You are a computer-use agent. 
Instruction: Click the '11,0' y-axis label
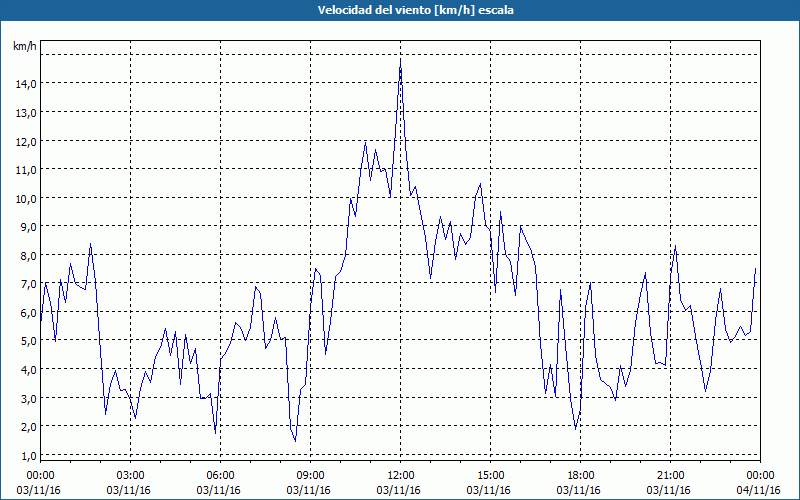pyautogui.click(x=26, y=170)
